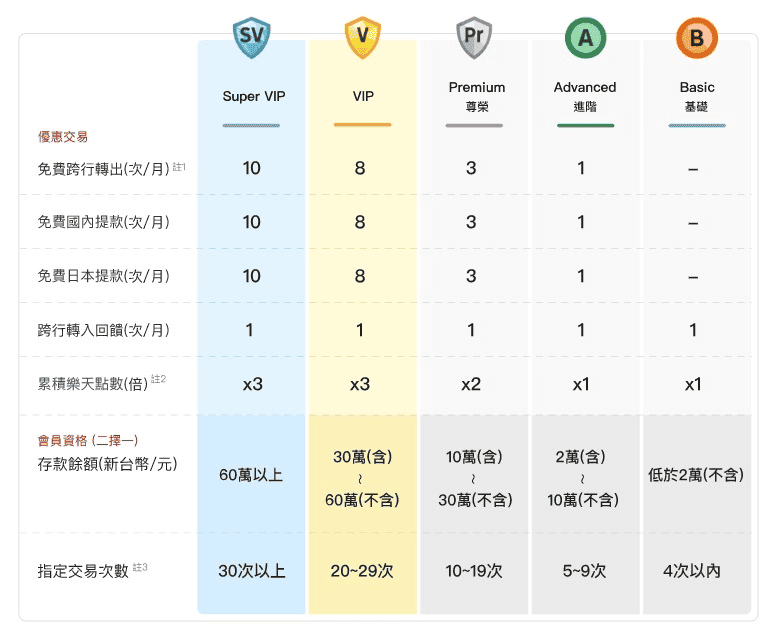This screenshot has height=632, width=771.
Task: Click the 30萬(含) VIP balance text
Action: tap(362, 457)
